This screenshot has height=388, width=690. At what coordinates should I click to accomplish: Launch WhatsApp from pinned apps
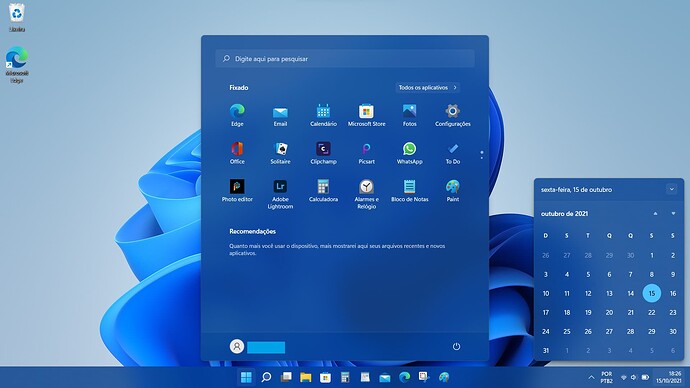410,153
